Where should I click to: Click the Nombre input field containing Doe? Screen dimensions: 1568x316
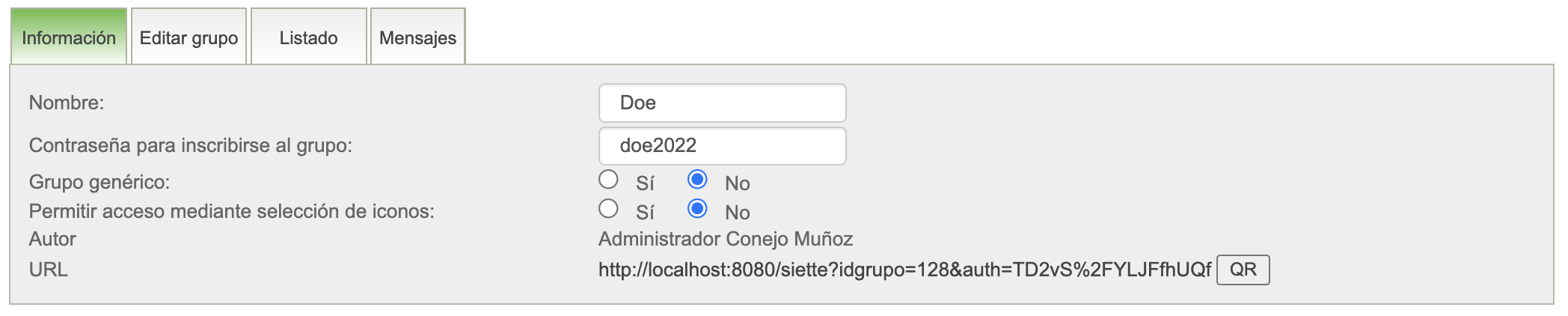(722, 103)
